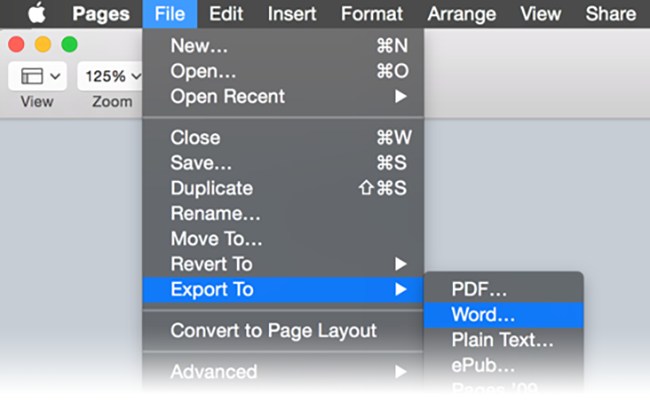Export document as Plain Text…
650x413 pixels.
(x=504, y=340)
